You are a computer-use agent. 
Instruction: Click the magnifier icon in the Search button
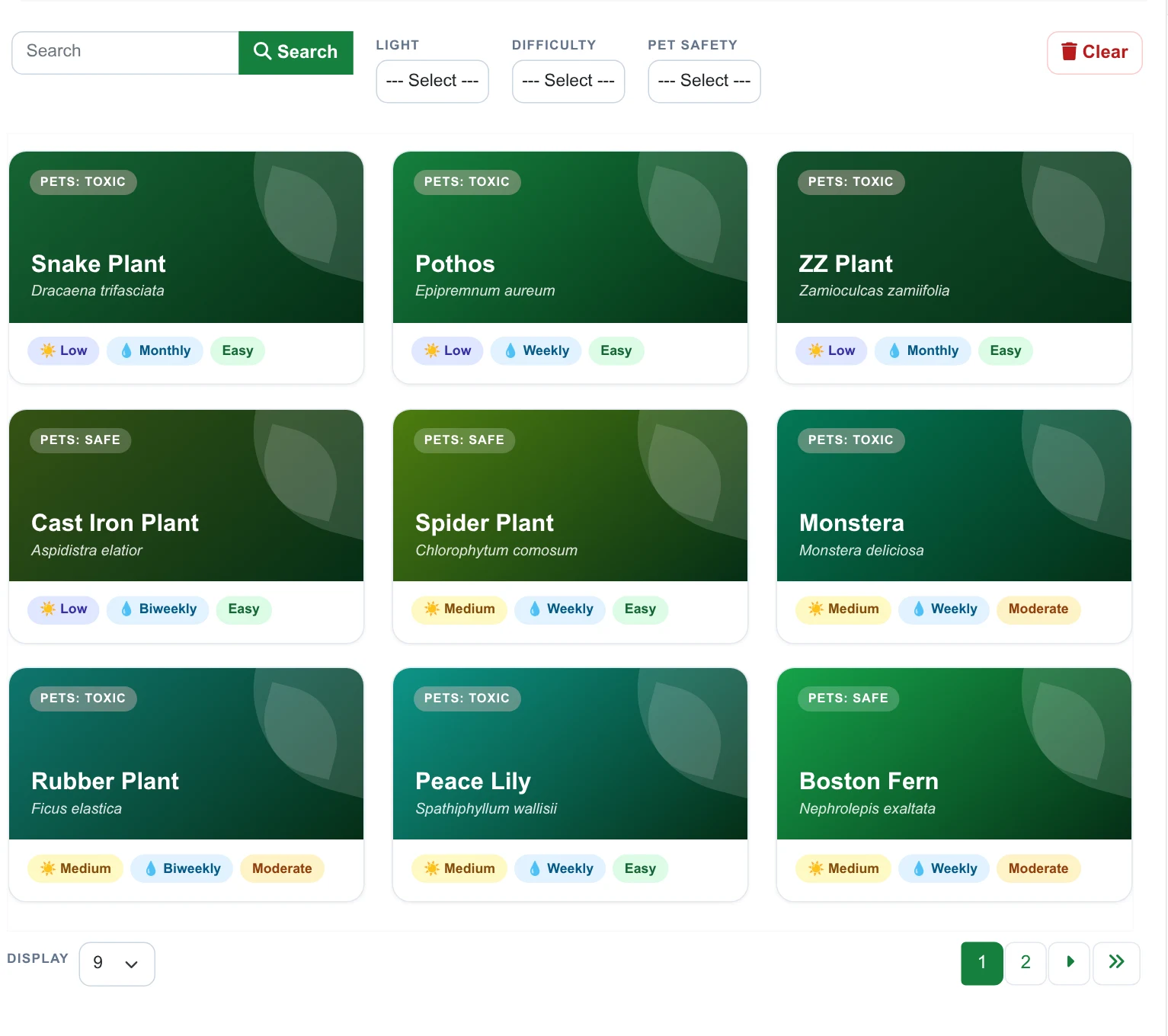tap(262, 51)
